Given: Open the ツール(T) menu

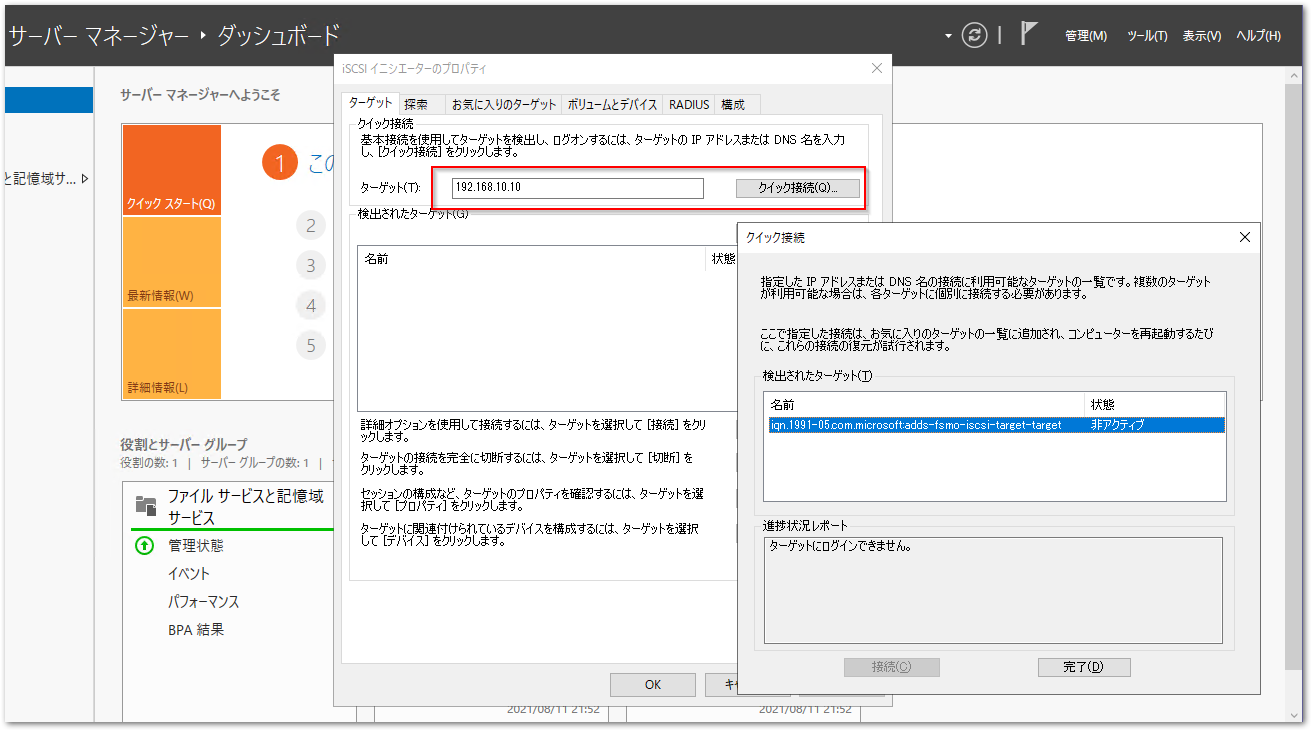Looking at the screenshot, I should click(x=1147, y=35).
